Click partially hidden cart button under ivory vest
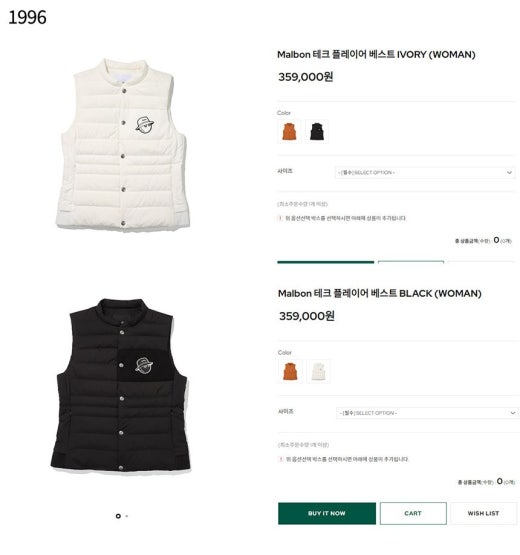This screenshot has height=555, width=520. coord(411,262)
